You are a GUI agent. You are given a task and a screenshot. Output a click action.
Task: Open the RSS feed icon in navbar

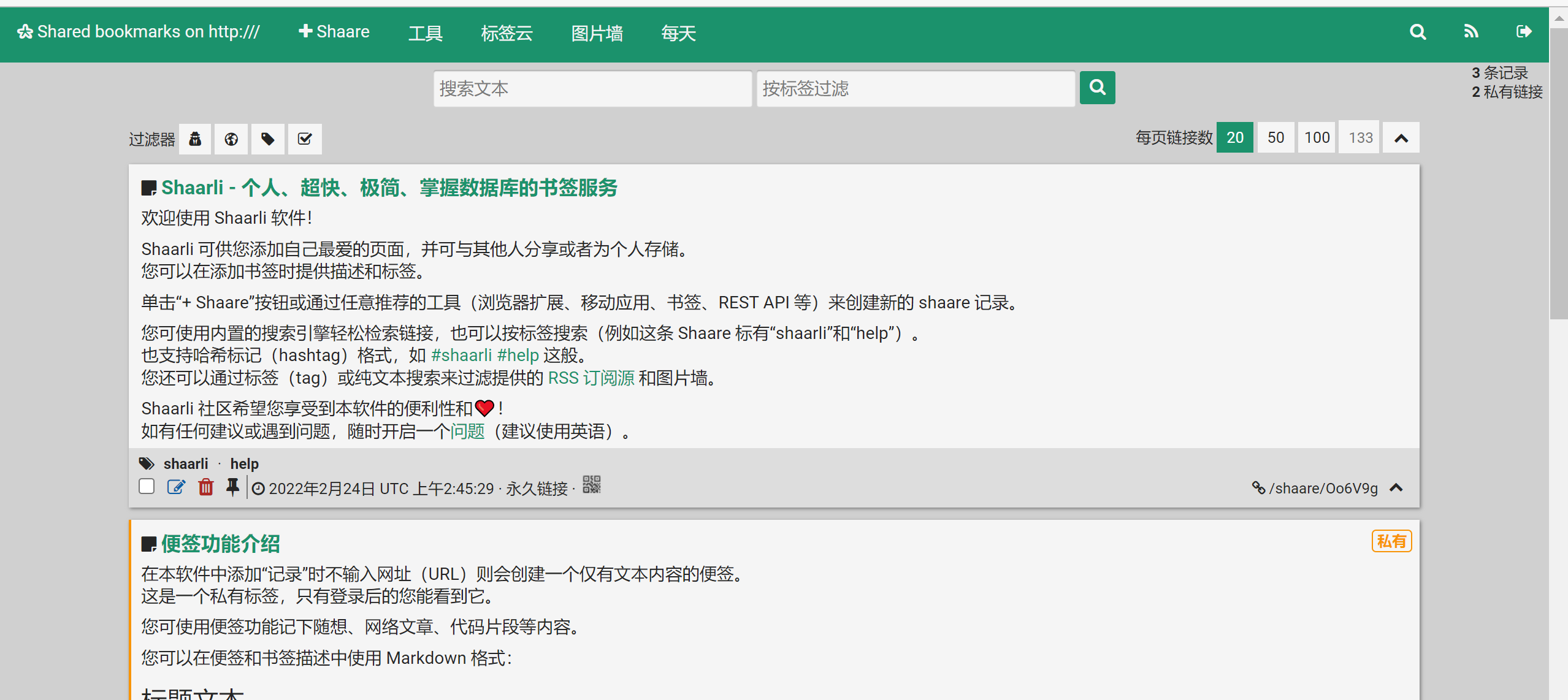tap(1471, 32)
